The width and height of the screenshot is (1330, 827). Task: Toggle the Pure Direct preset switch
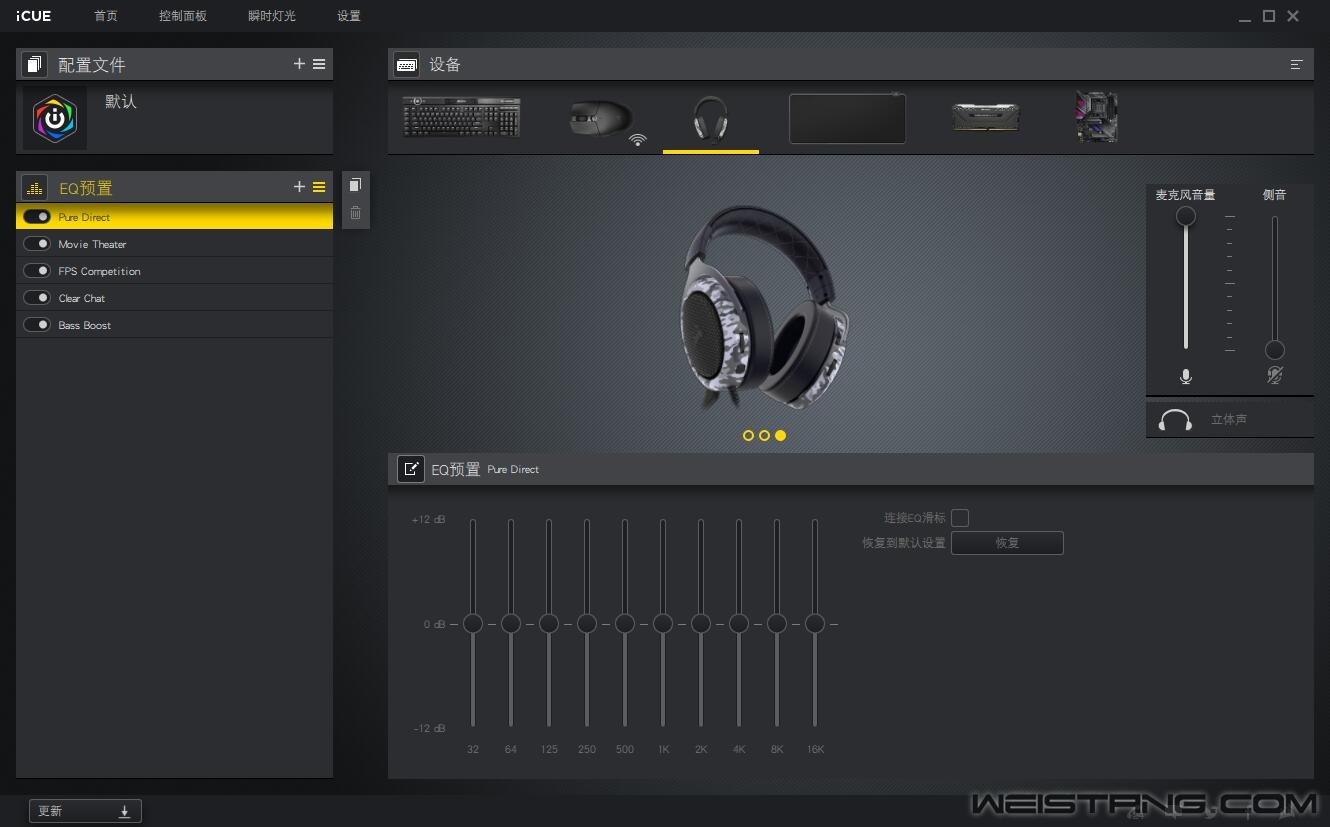pyautogui.click(x=37, y=217)
